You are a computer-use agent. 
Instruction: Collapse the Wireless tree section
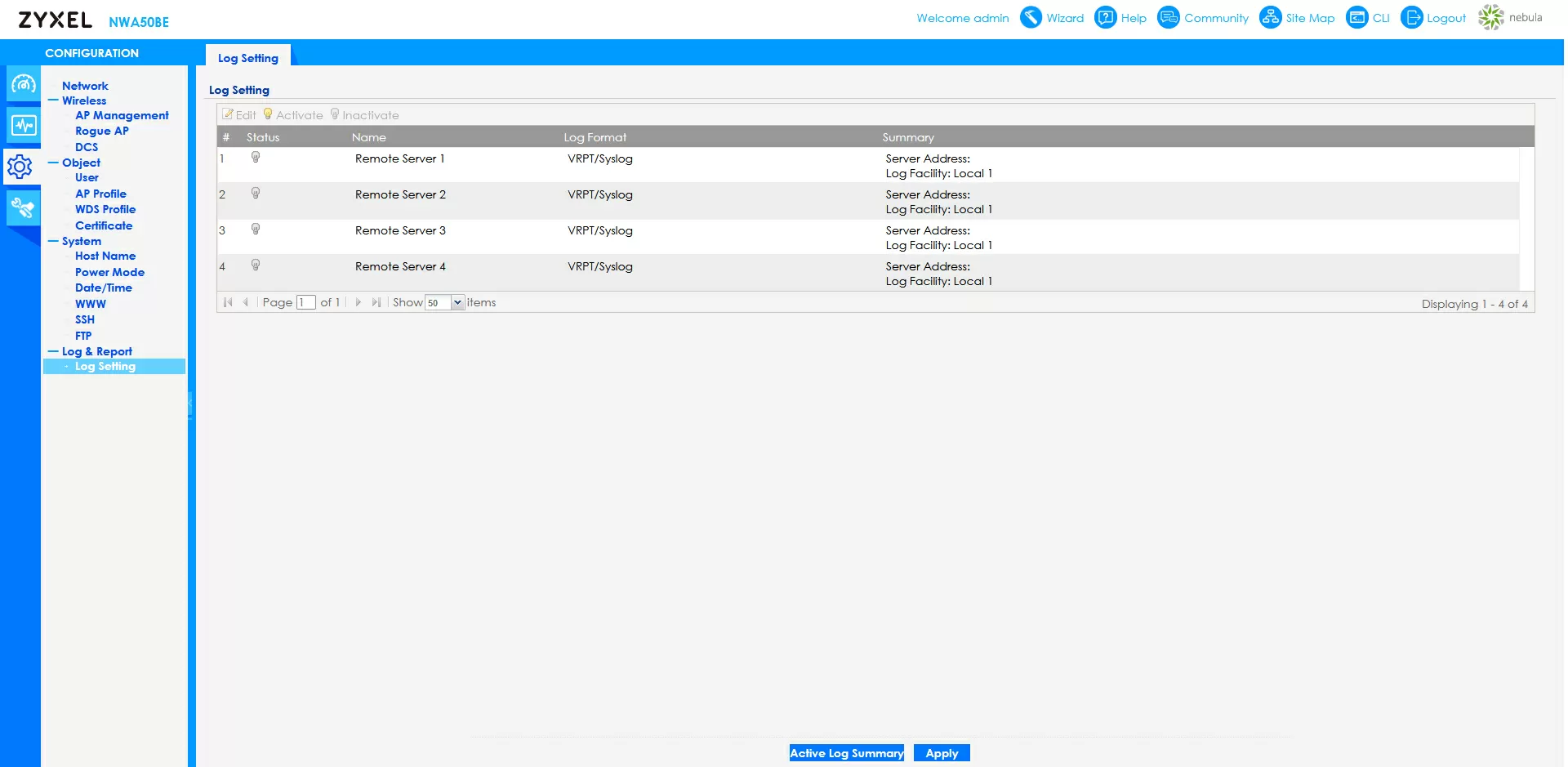pyautogui.click(x=54, y=100)
